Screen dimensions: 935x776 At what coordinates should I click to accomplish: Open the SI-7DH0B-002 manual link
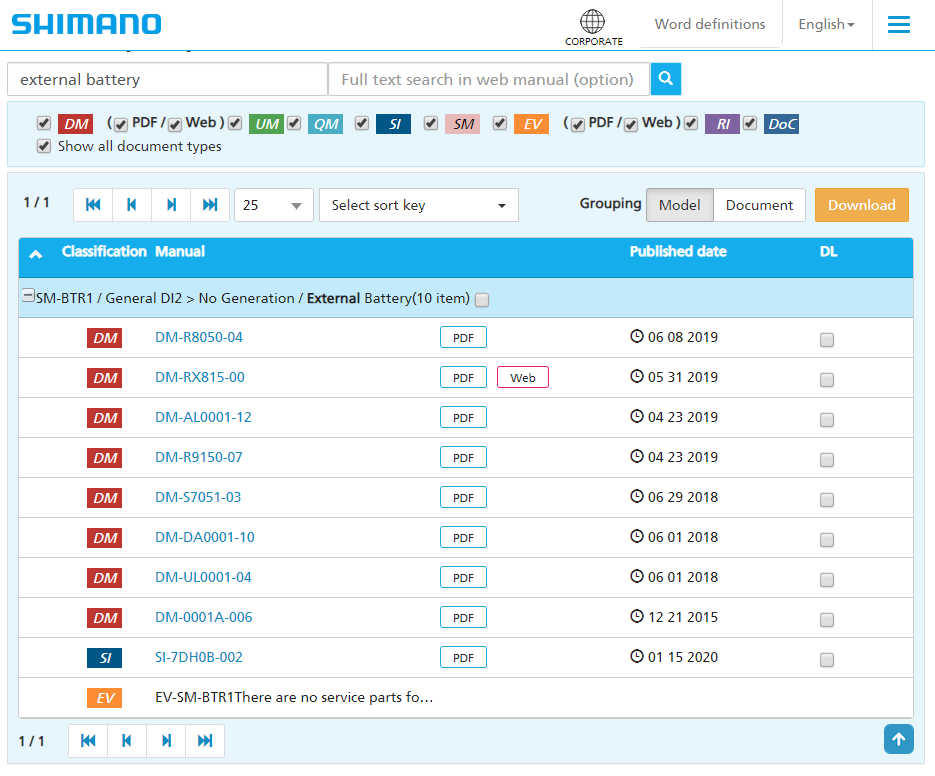(x=199, y=657)
